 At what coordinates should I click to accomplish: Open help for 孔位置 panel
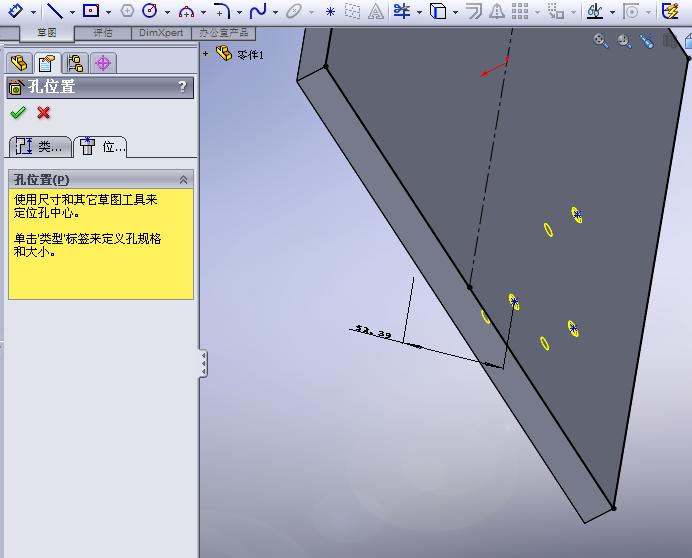pos(182,87)
